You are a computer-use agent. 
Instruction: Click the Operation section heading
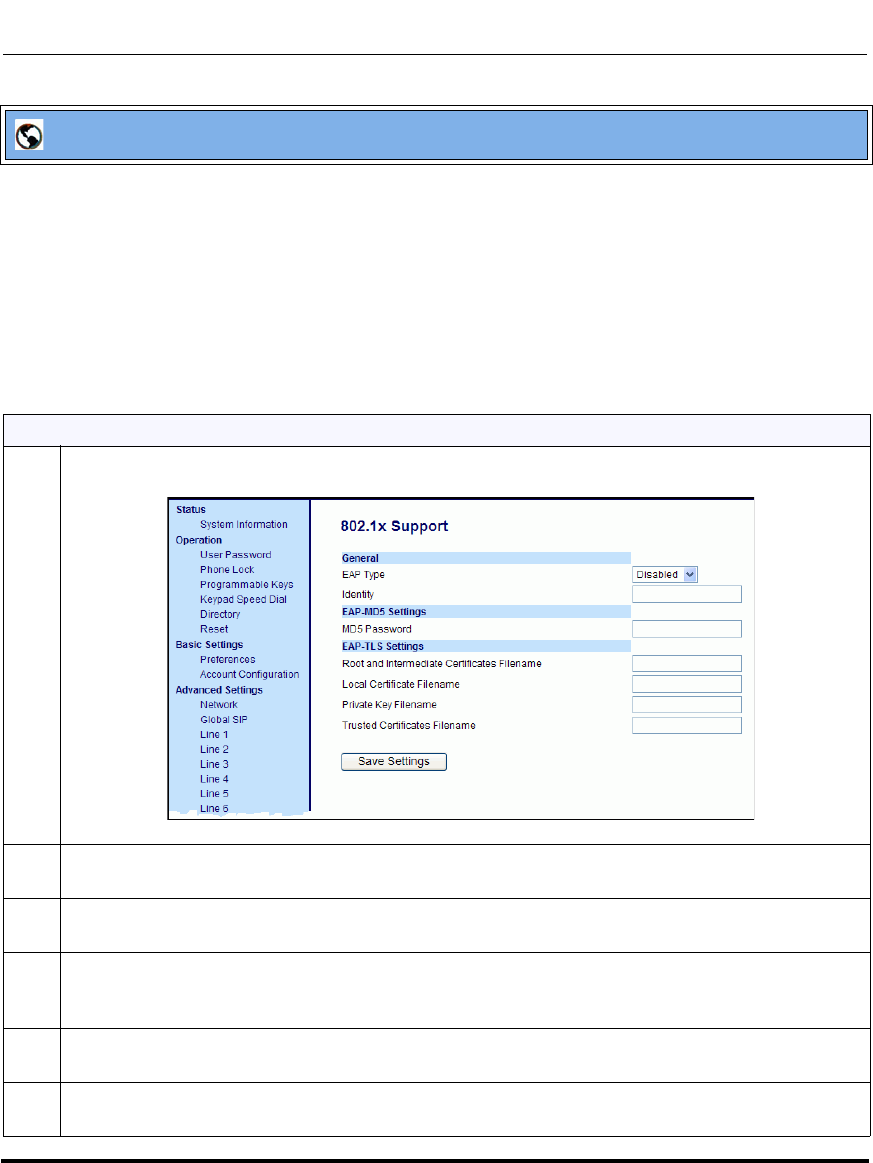(x=199, y=540)
